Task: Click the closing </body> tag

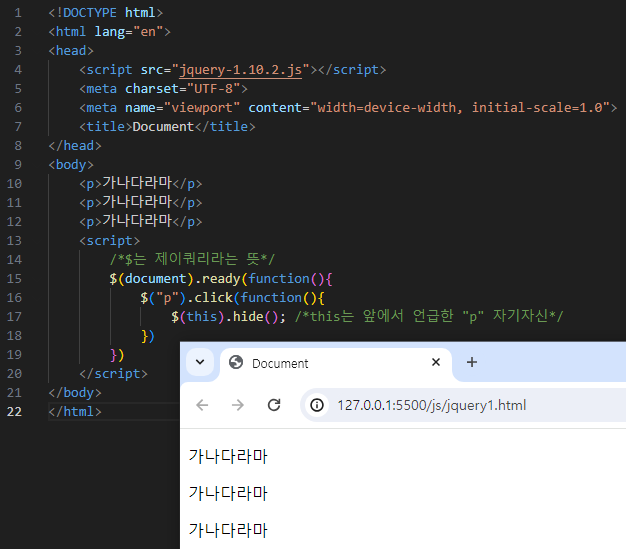Action: pyautogui.click(x=75, y=393)
